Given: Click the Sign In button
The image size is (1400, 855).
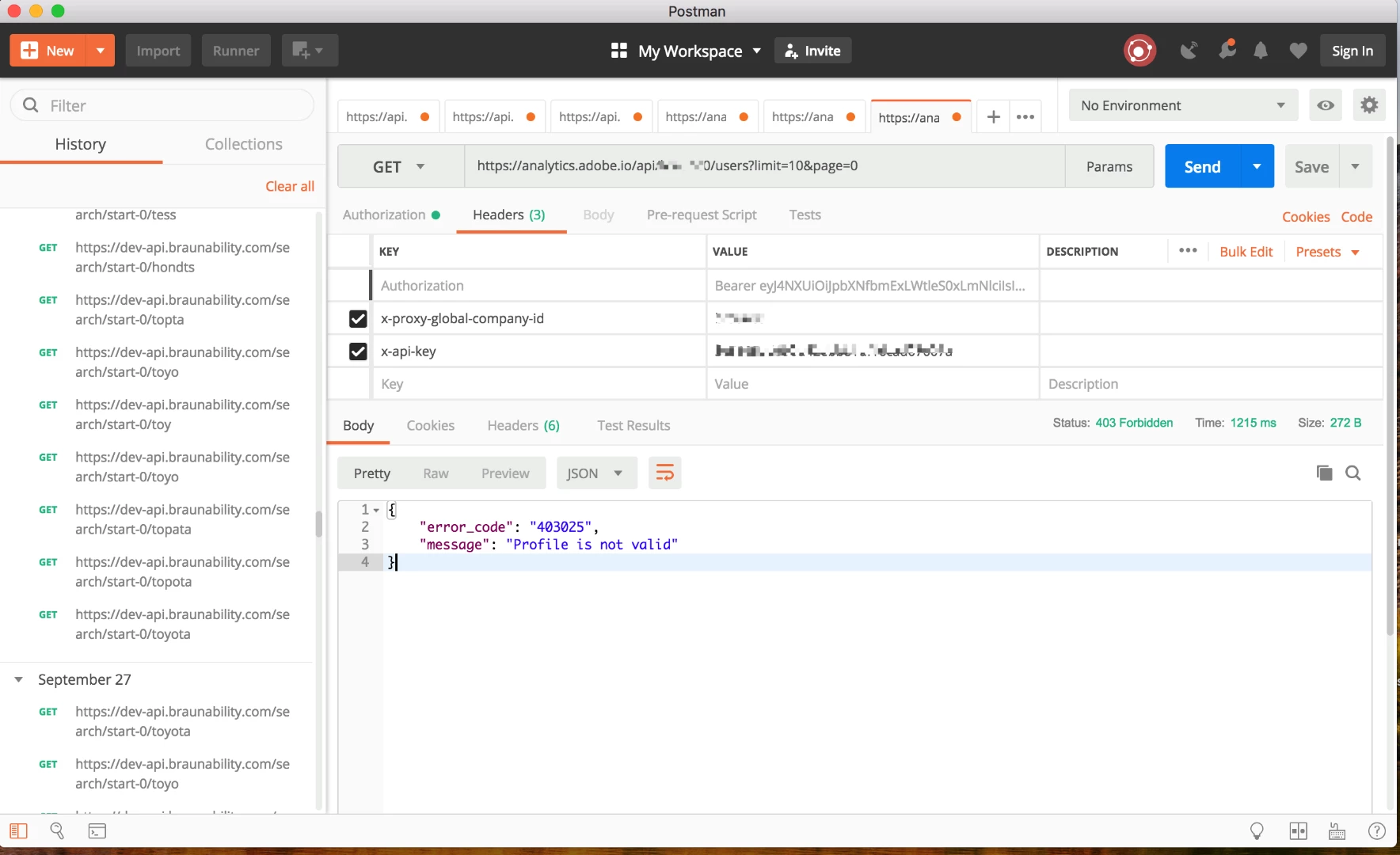Looking at the screenshot, I should pyautogui.click(x=1352, y=51).
